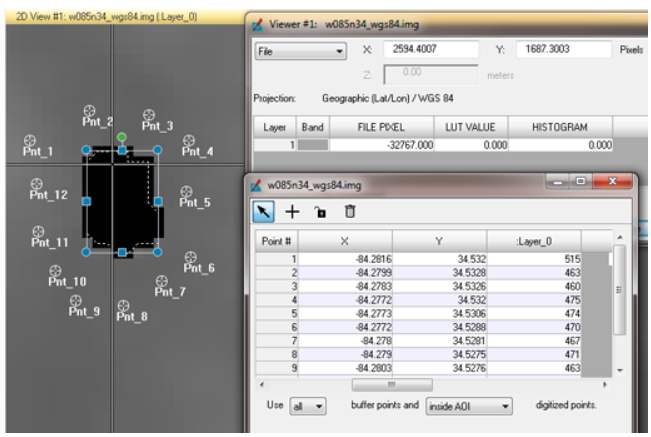Click the plus add-point tool
Screen dimensions: 651x437
(x=292, y=212)
